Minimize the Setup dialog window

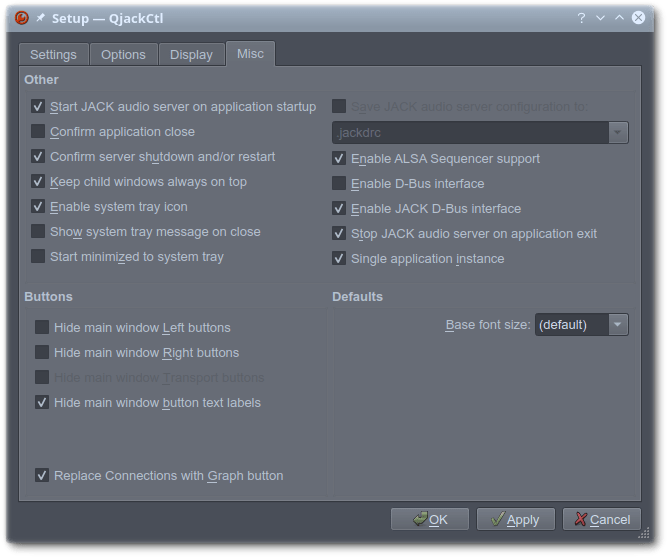pos(600,18)
